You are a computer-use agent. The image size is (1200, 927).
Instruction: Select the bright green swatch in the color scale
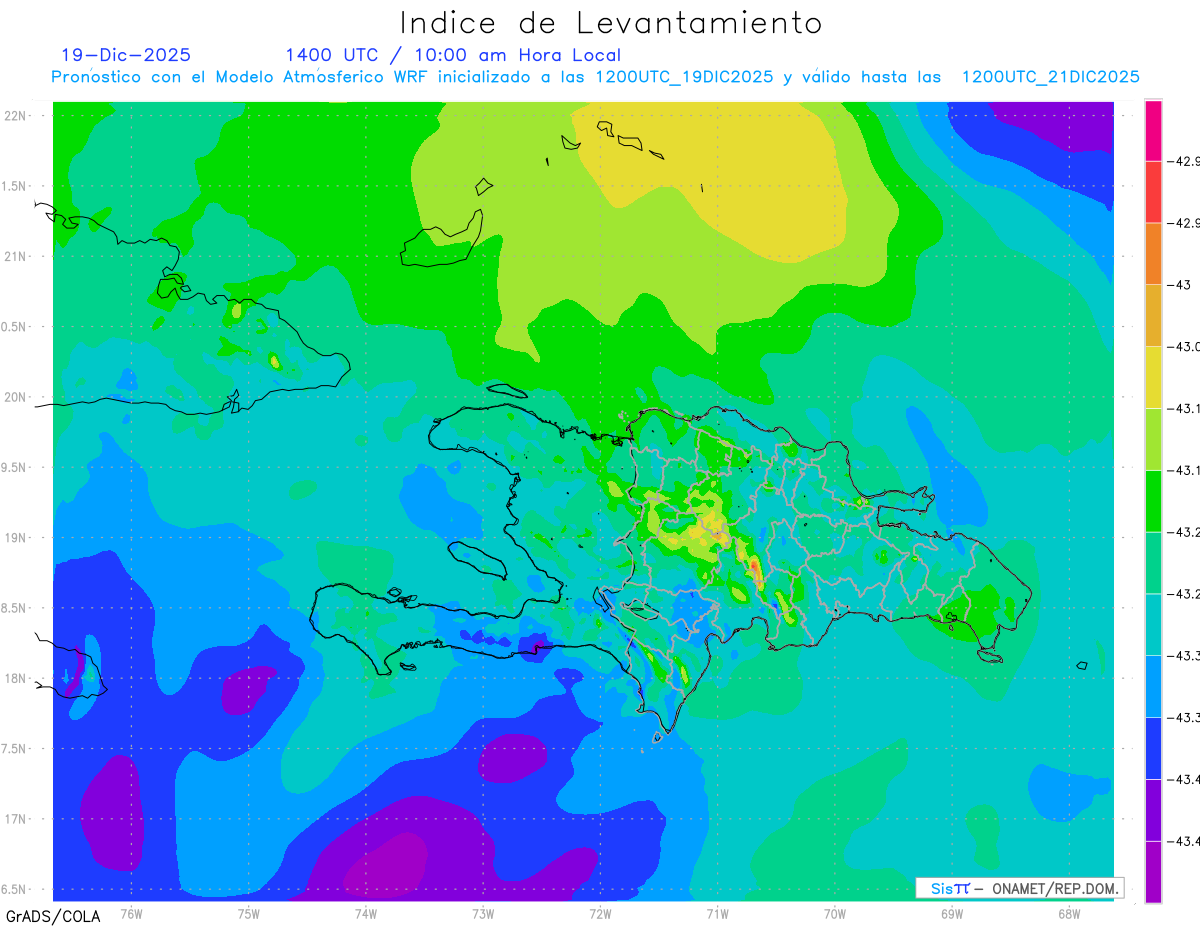point(1153,501)
